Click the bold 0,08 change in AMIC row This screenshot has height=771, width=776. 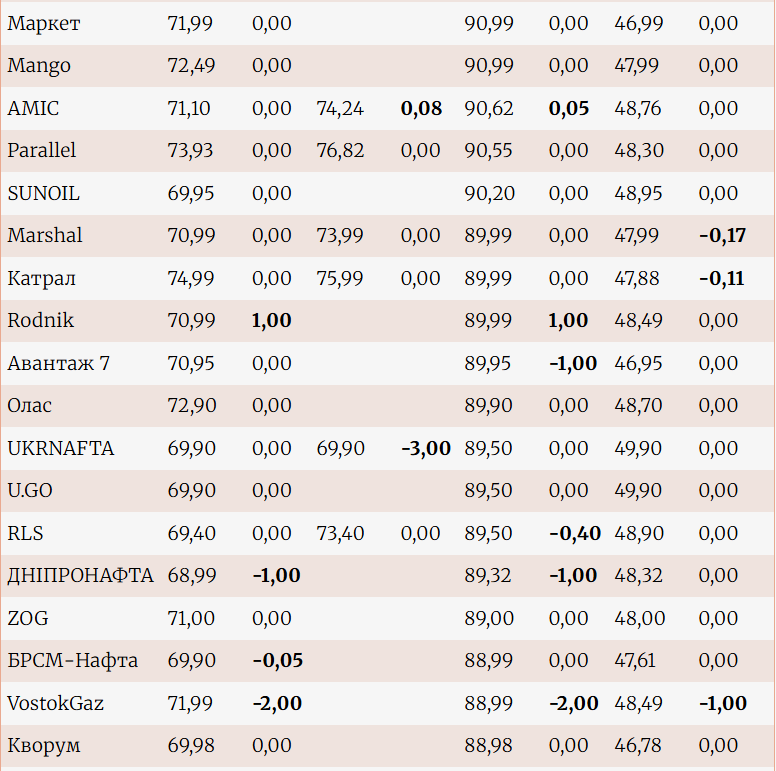pos(421,108)
